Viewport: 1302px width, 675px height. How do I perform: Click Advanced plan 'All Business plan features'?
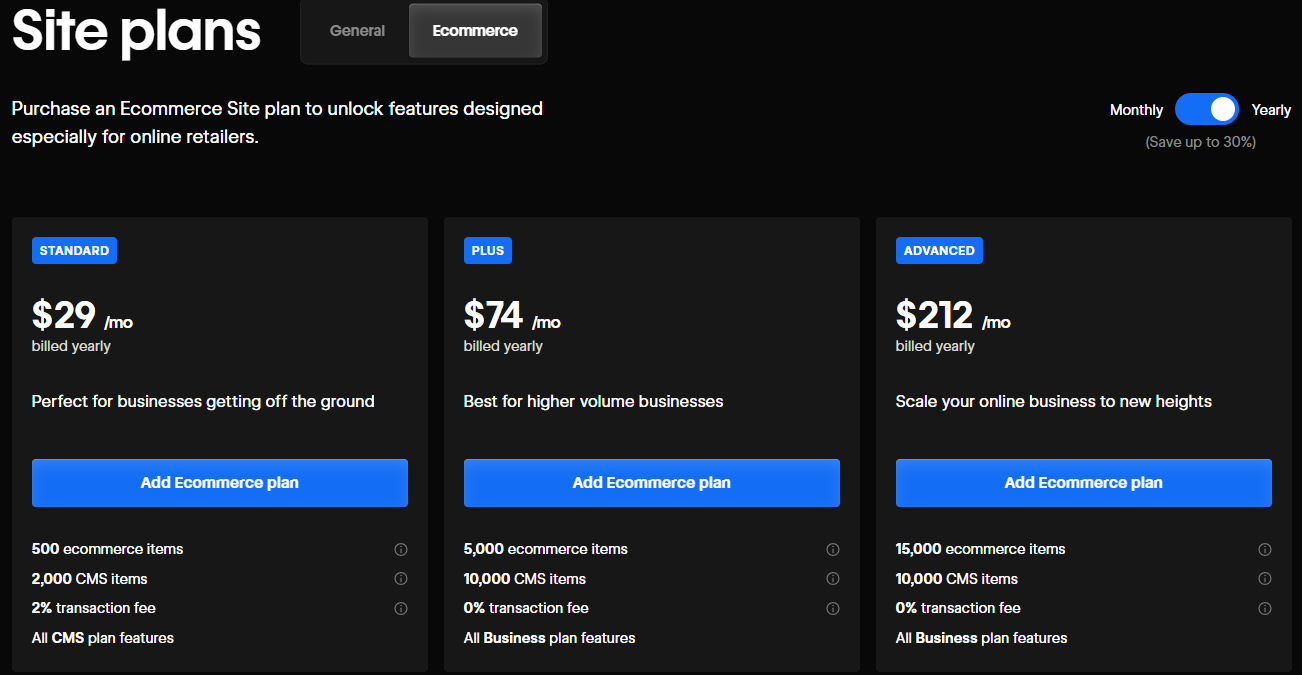point(981,638)
